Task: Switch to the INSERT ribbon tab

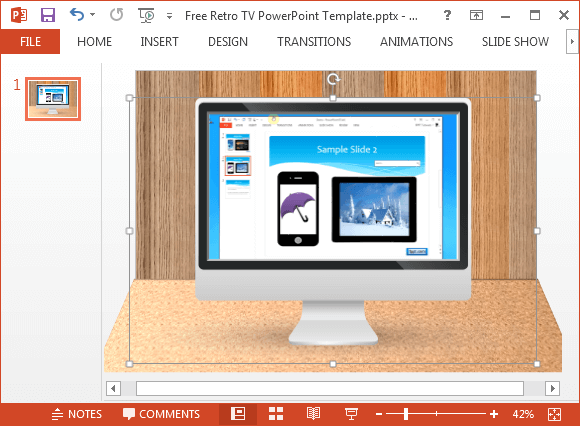Action: click(x=159, y=41)
